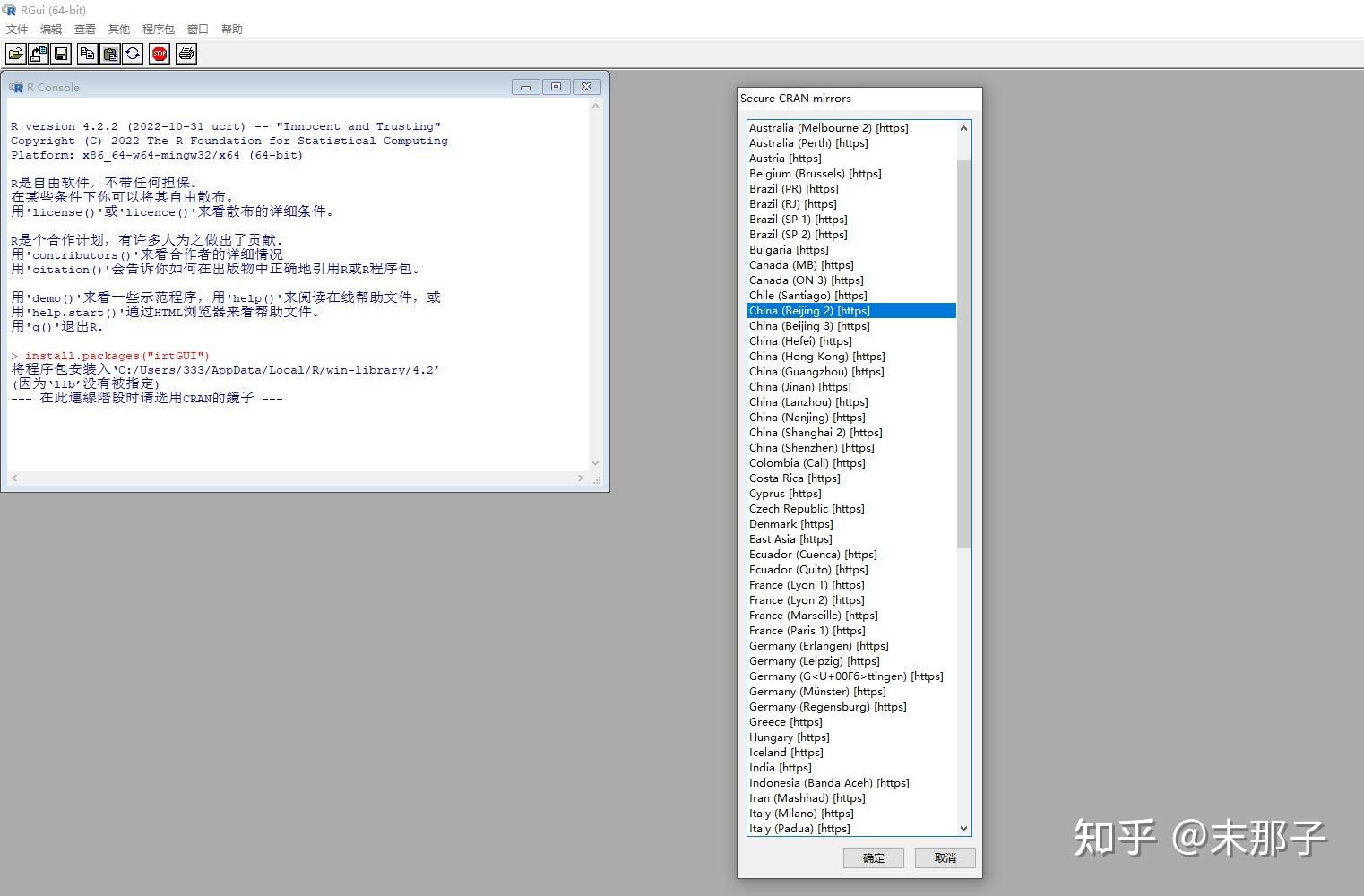Save the workspace with the diskette icon

click(x=60, y=54)
